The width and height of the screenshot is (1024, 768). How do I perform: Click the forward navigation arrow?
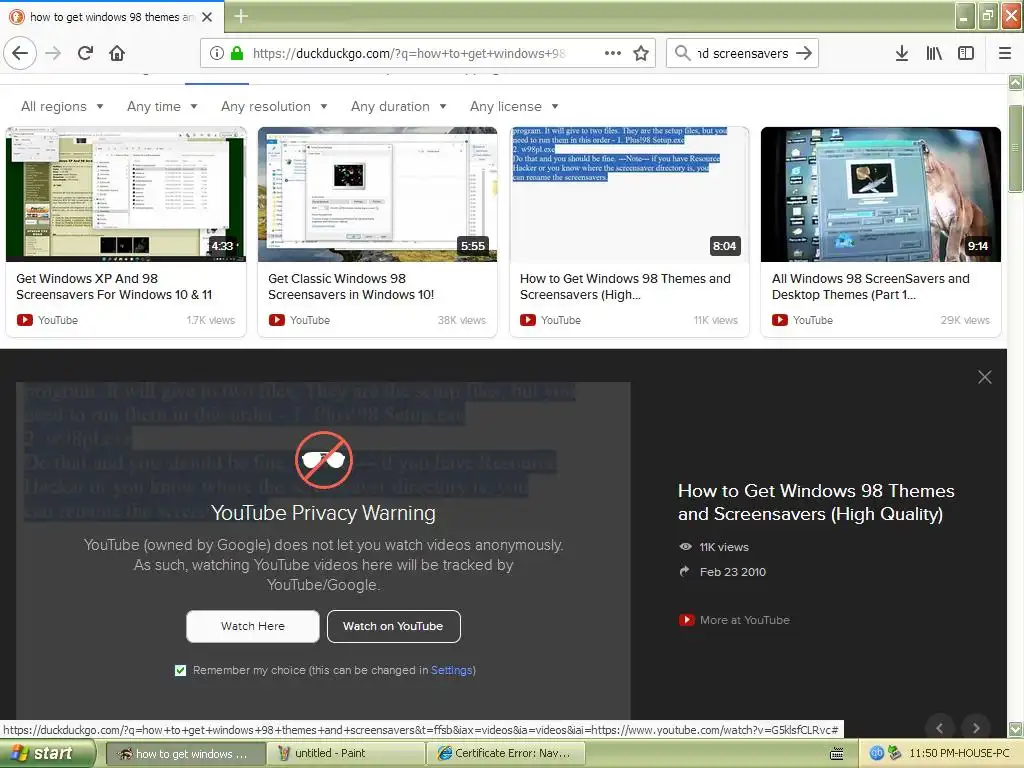[x=53, y=53]
